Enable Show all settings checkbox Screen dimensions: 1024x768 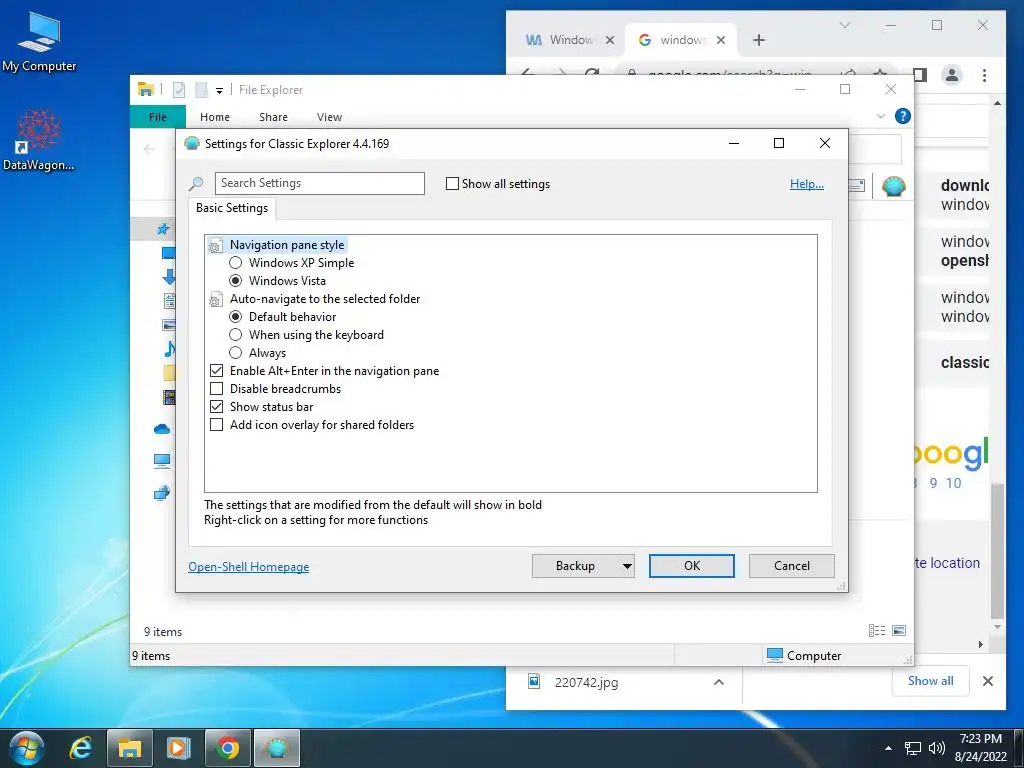coord(452,184)
